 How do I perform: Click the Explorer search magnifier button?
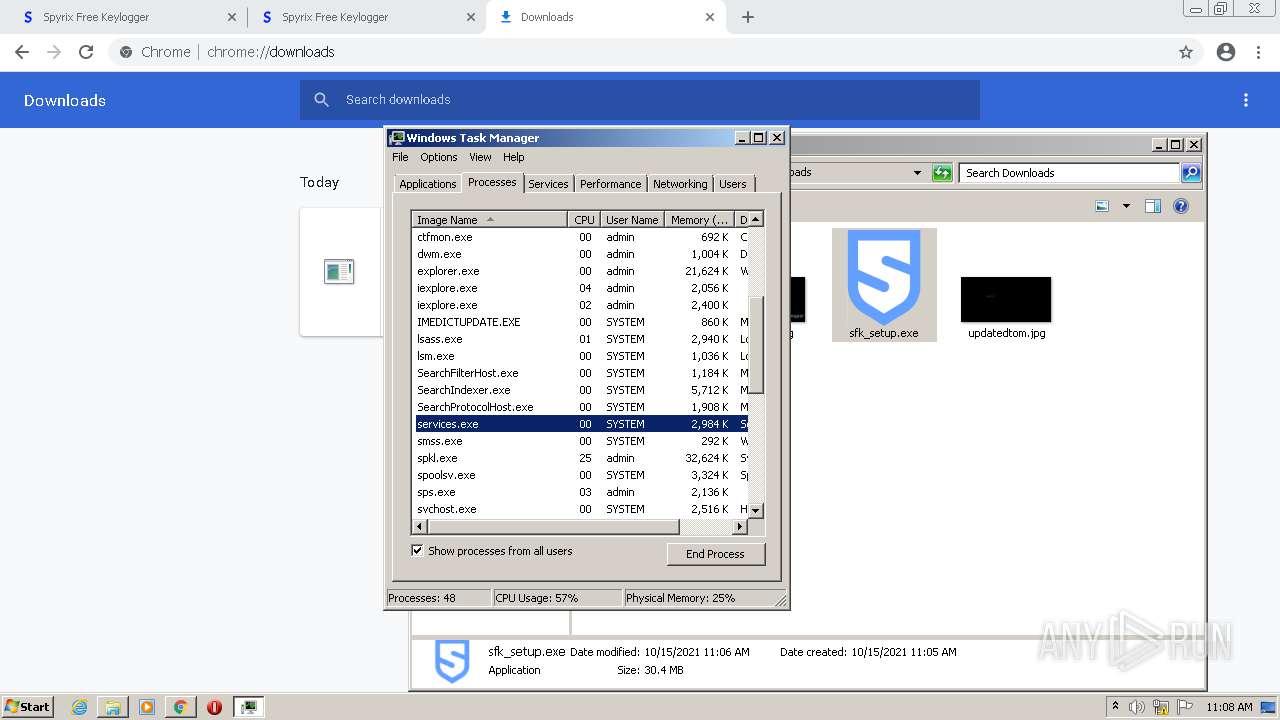pos(1190,173)
